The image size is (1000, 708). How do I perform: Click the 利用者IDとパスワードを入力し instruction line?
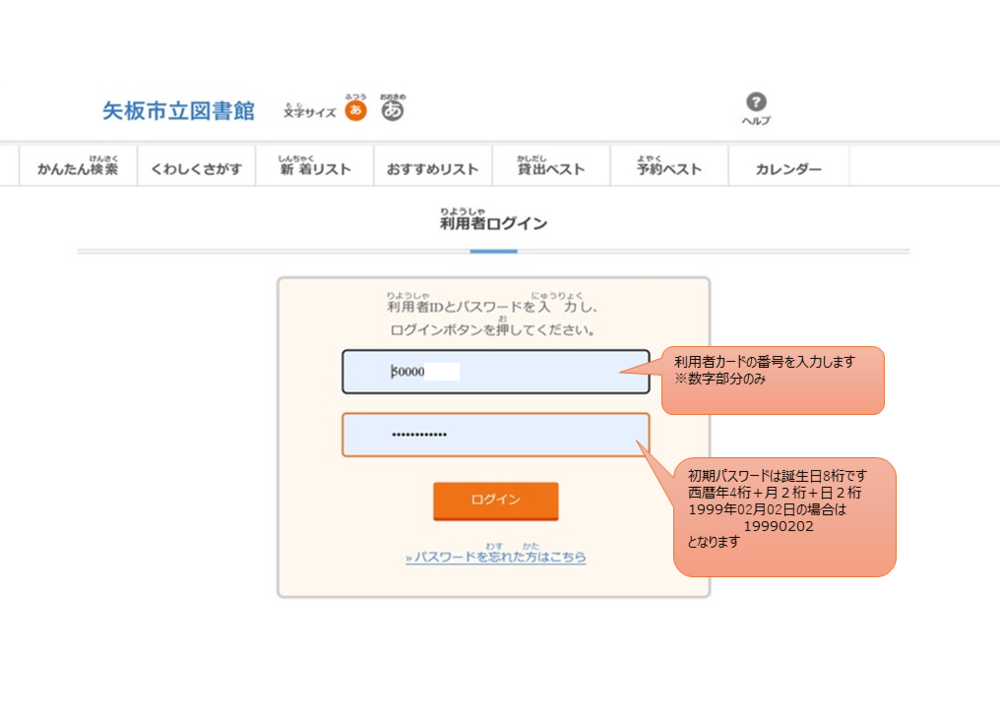pos(492,305)
